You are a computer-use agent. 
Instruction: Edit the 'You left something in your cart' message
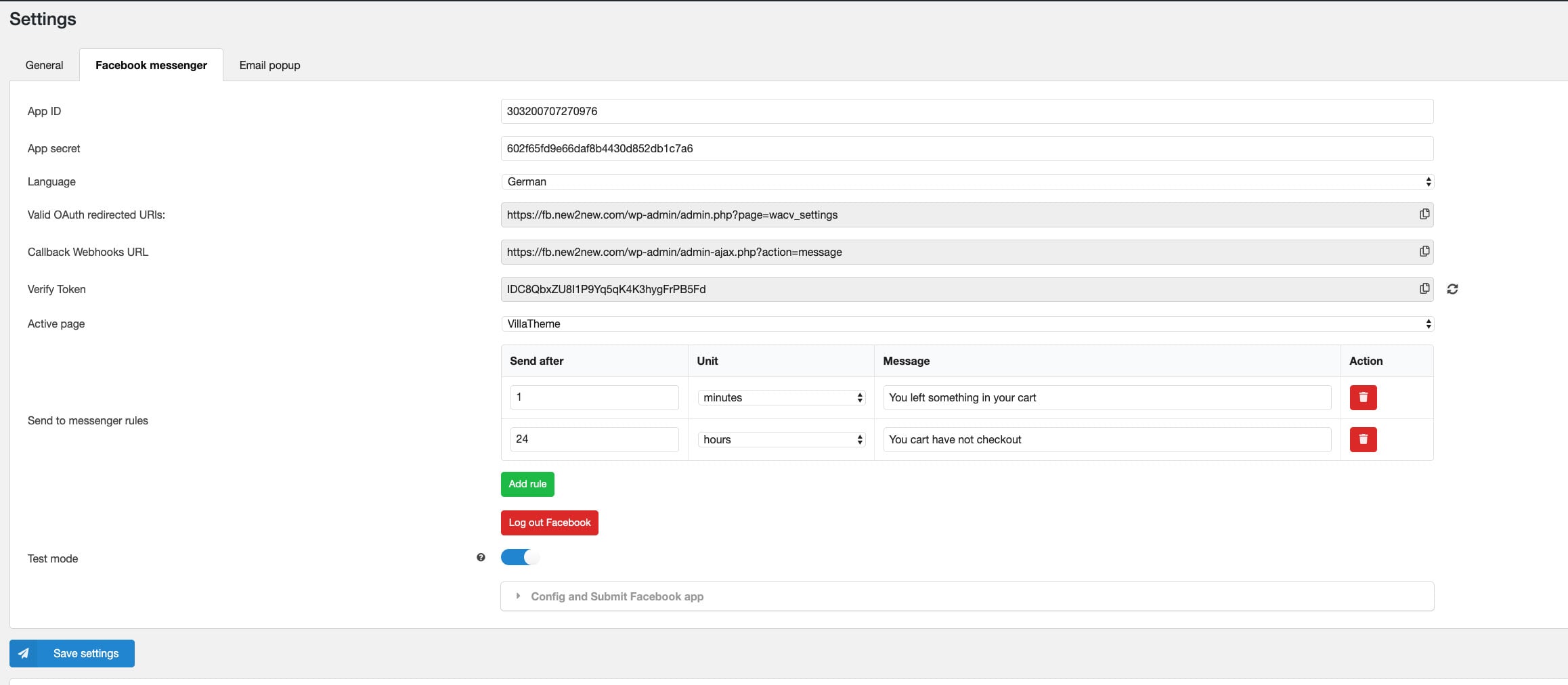[1106, 397]
